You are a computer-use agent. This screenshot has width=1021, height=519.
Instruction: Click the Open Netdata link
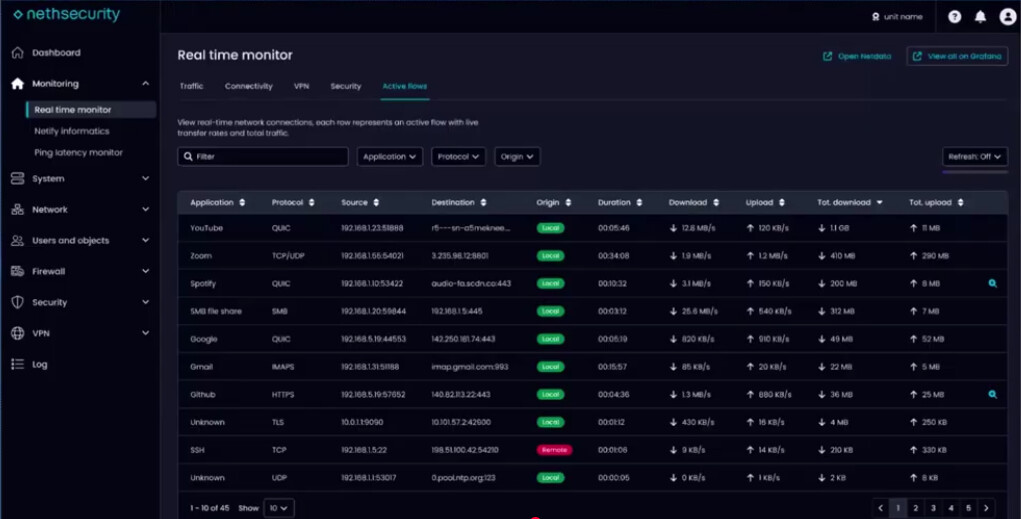click(857, 56)
